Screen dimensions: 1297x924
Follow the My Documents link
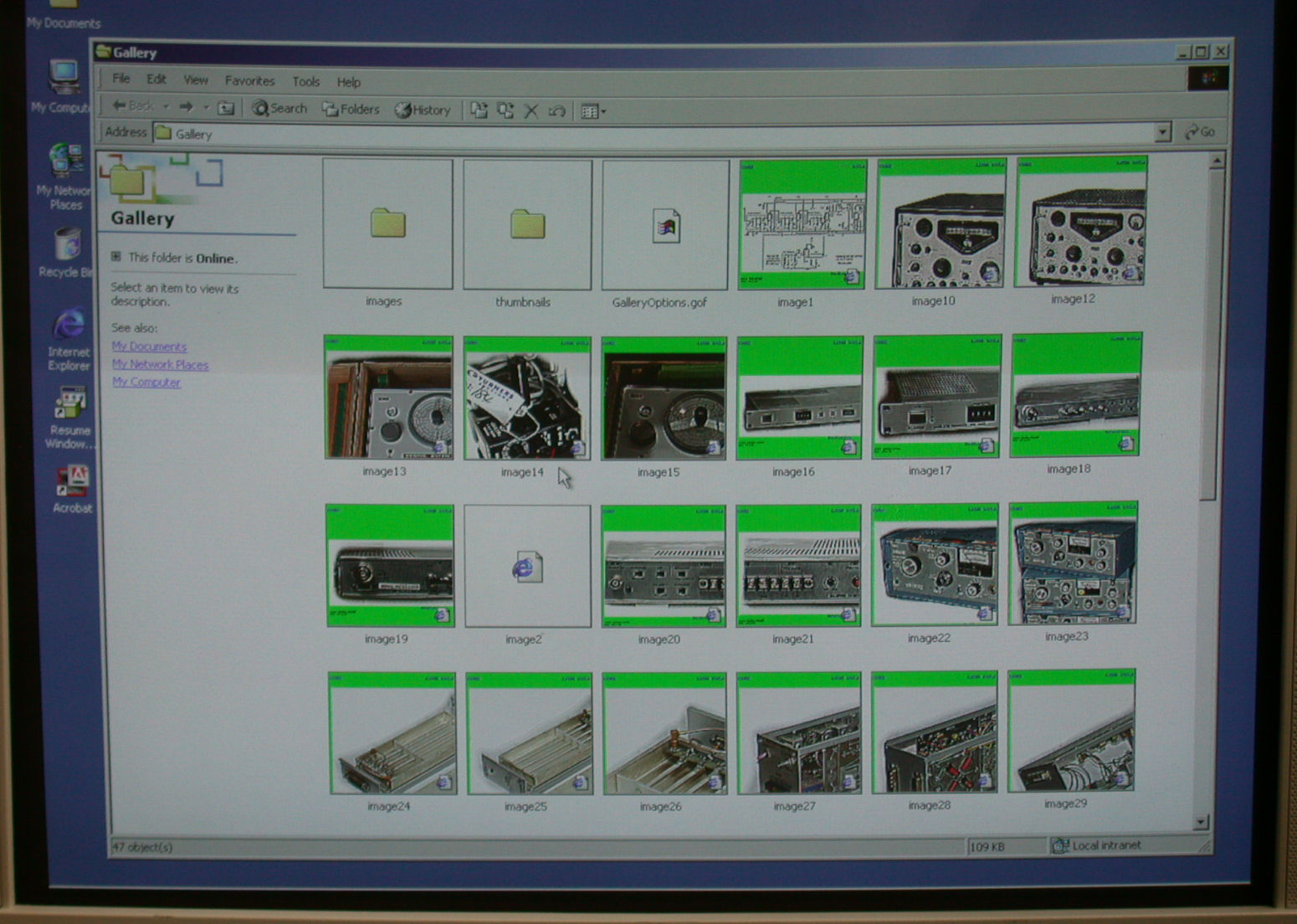(149, 346)
